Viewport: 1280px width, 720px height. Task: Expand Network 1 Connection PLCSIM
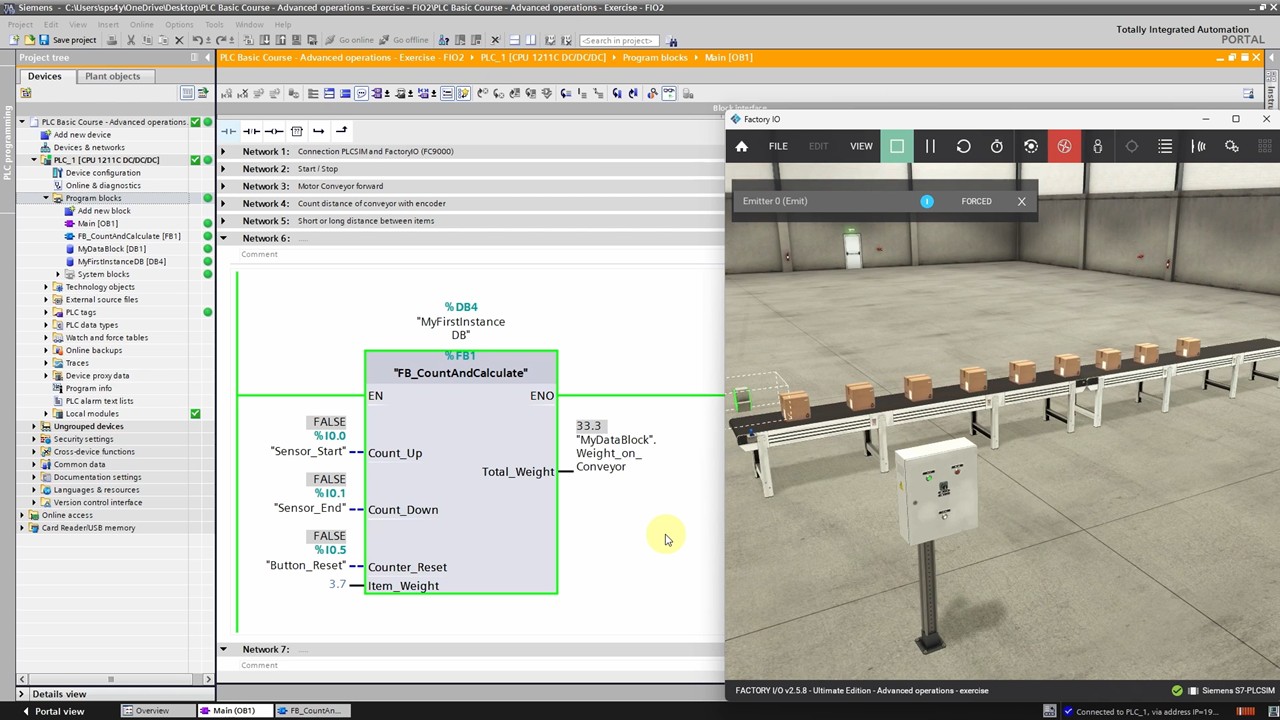tap(223, 152)
